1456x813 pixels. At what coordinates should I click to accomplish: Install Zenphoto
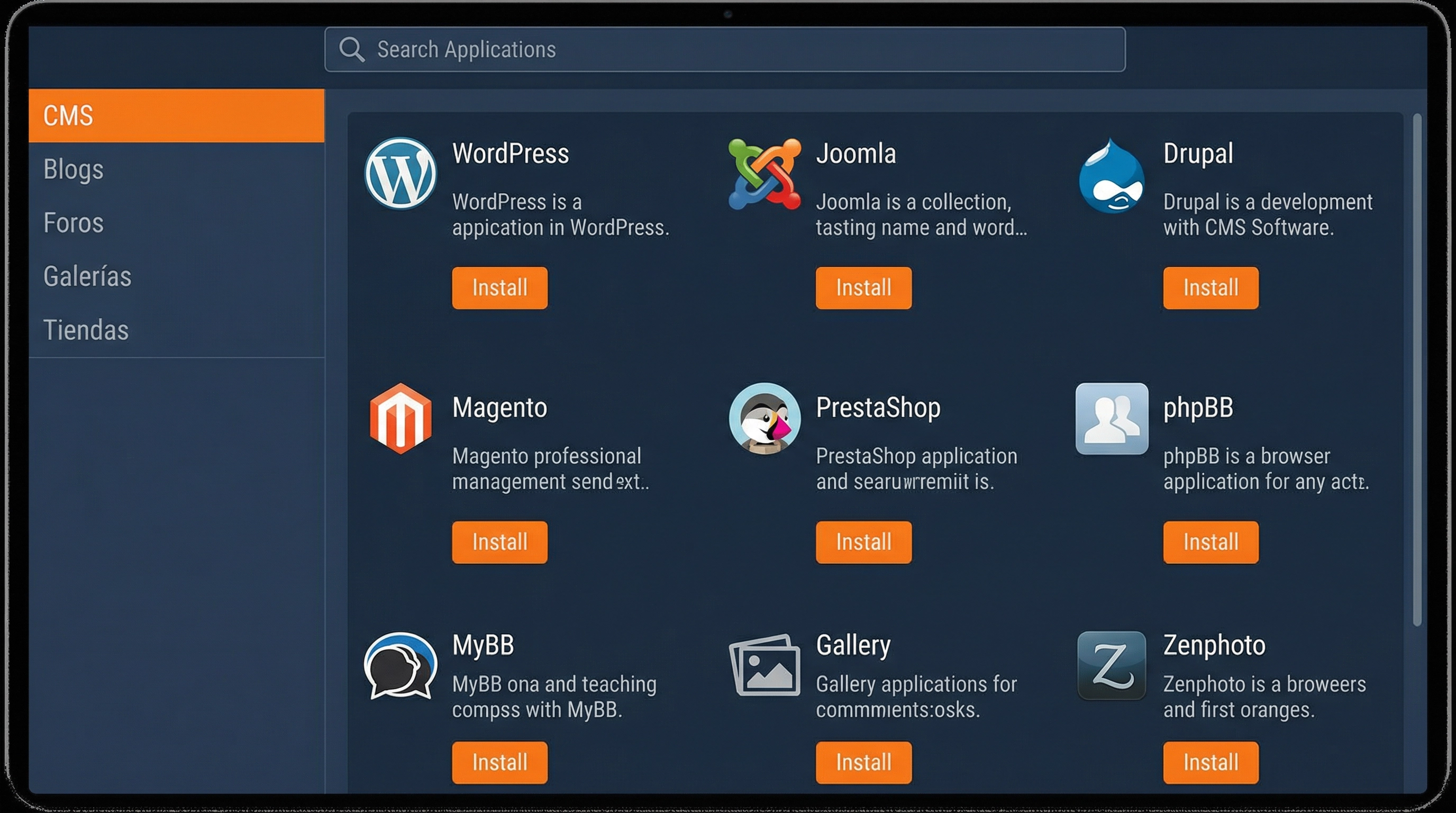coord(1211,762)
